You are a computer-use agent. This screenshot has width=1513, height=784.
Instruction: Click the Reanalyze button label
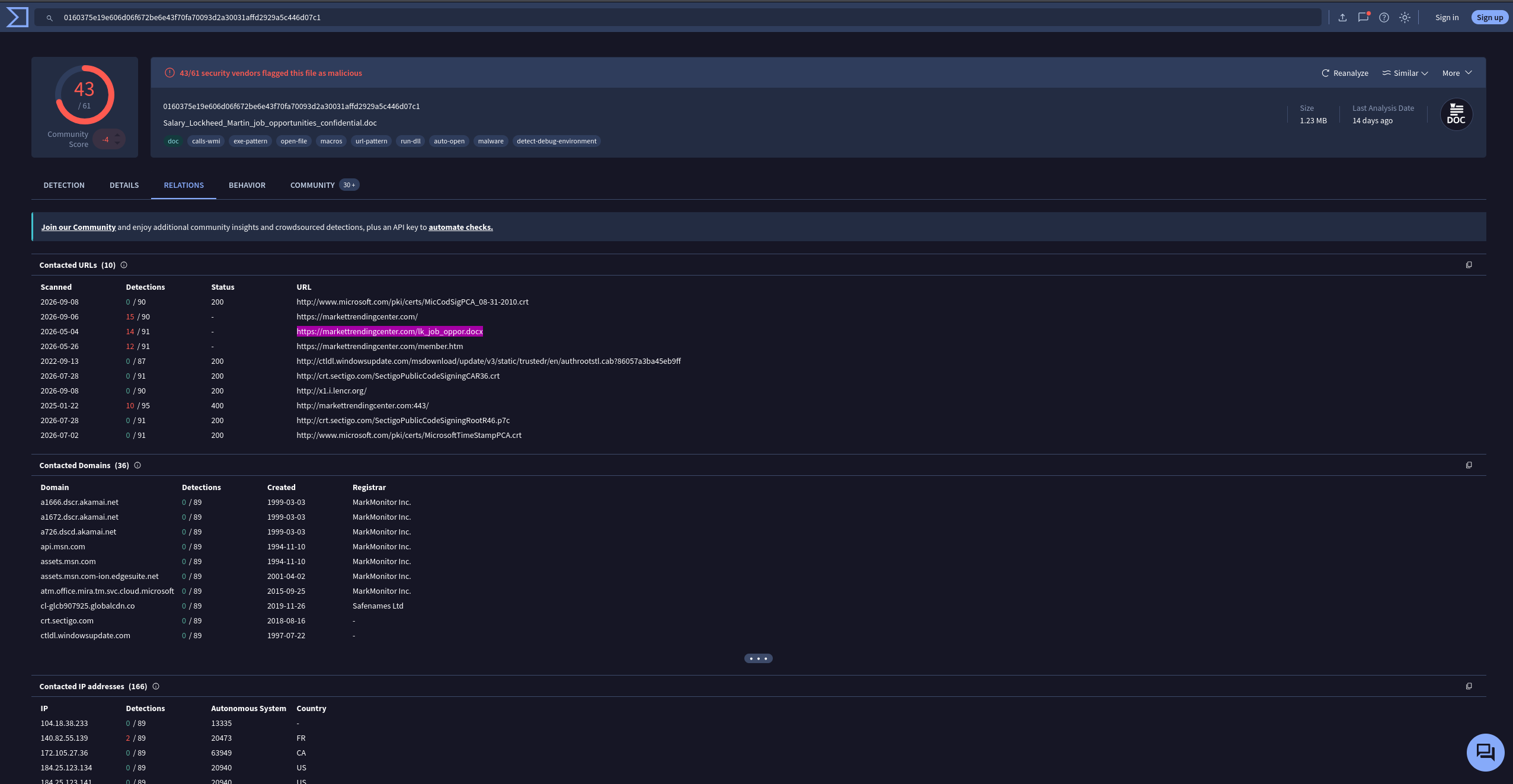pos(1351,73)
